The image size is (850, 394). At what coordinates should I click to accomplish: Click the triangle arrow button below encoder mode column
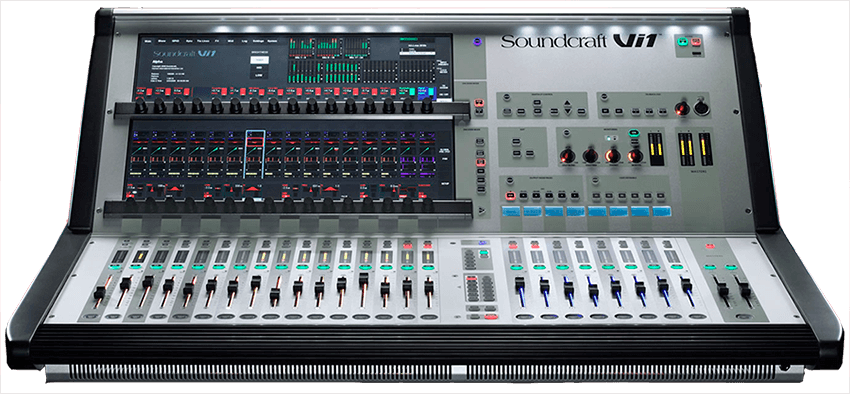click(482, 210)
